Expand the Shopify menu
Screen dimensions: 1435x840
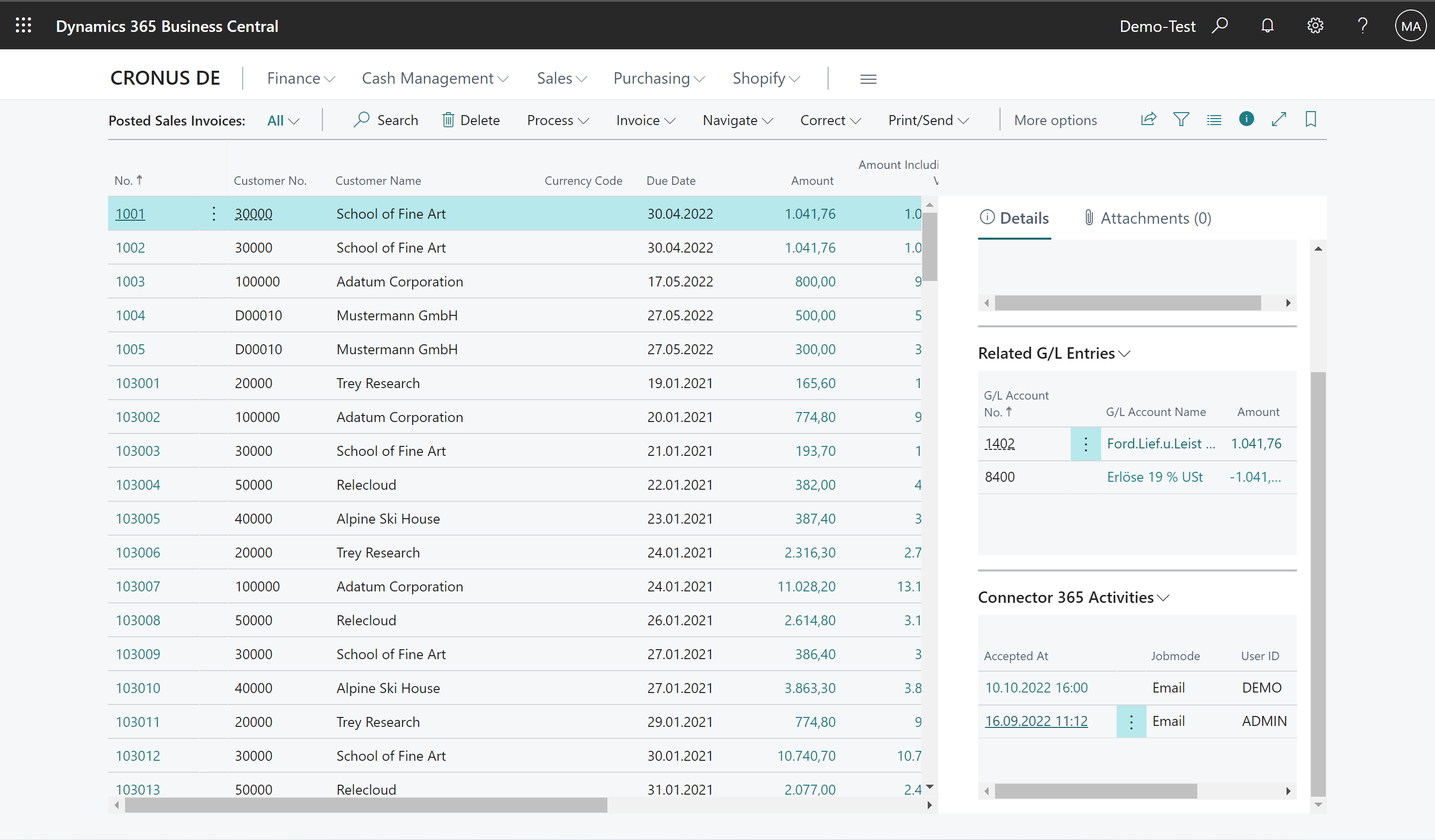click(766, 79)
